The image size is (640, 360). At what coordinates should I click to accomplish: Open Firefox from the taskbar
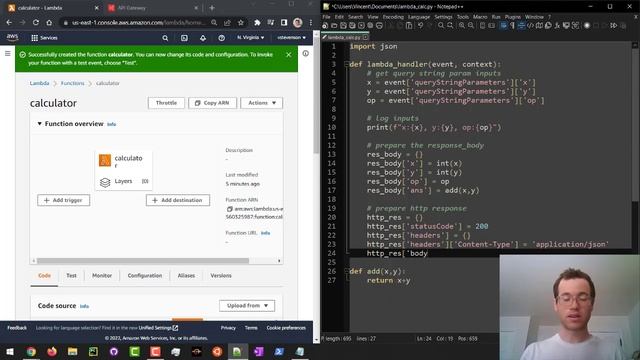point(52,351)
